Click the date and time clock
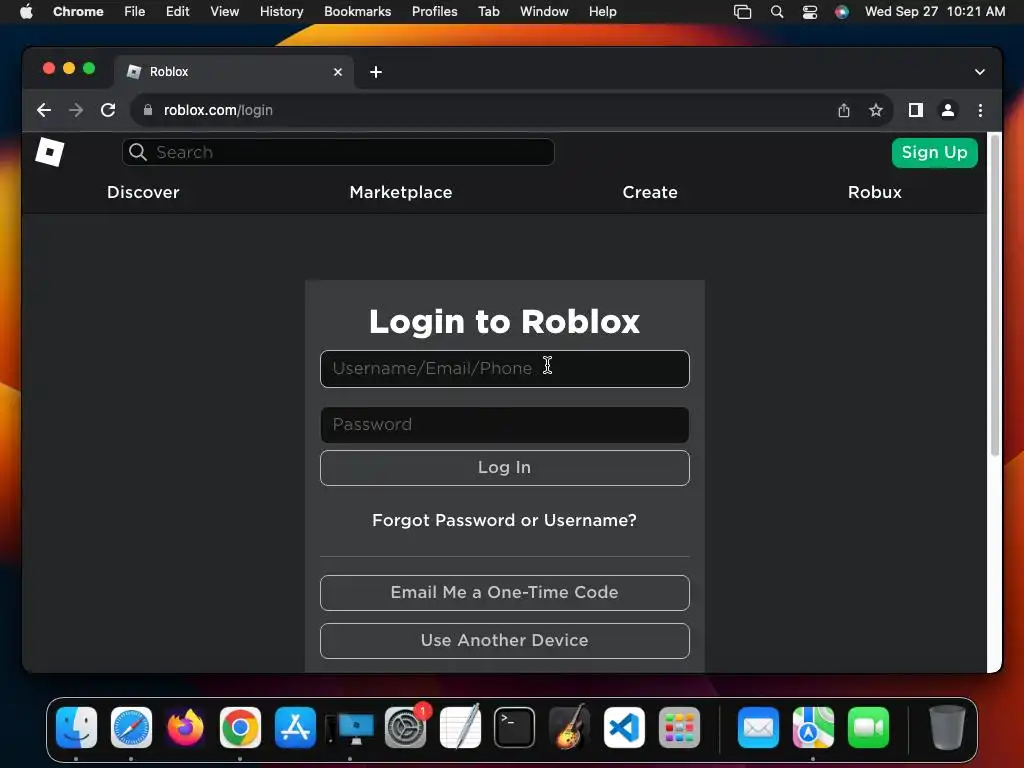 pyautogui.click(x=935, y=12)
